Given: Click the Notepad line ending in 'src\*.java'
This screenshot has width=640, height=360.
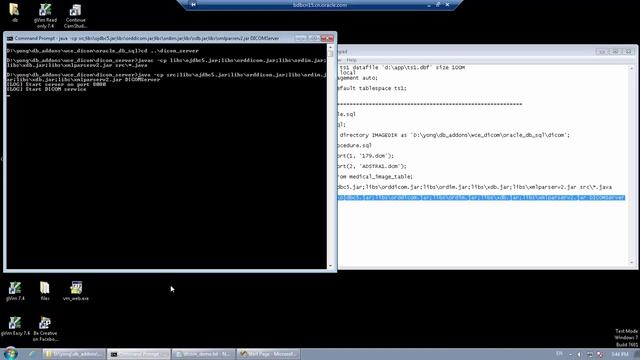Looking at the screenshot, I should point(475,187).
